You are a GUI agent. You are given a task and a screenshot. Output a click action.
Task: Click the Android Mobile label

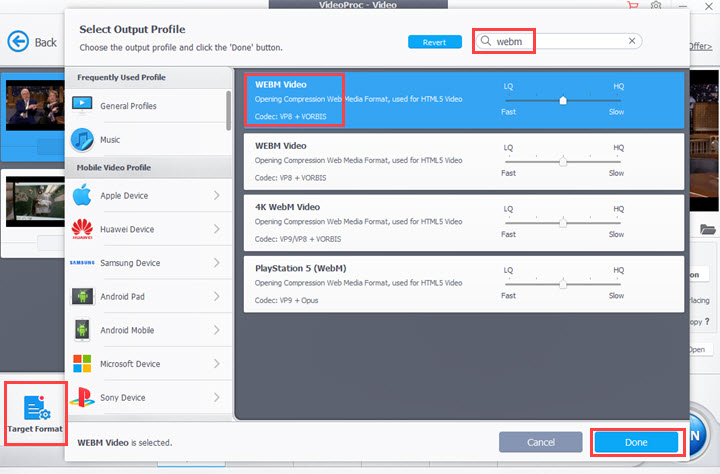127,330
